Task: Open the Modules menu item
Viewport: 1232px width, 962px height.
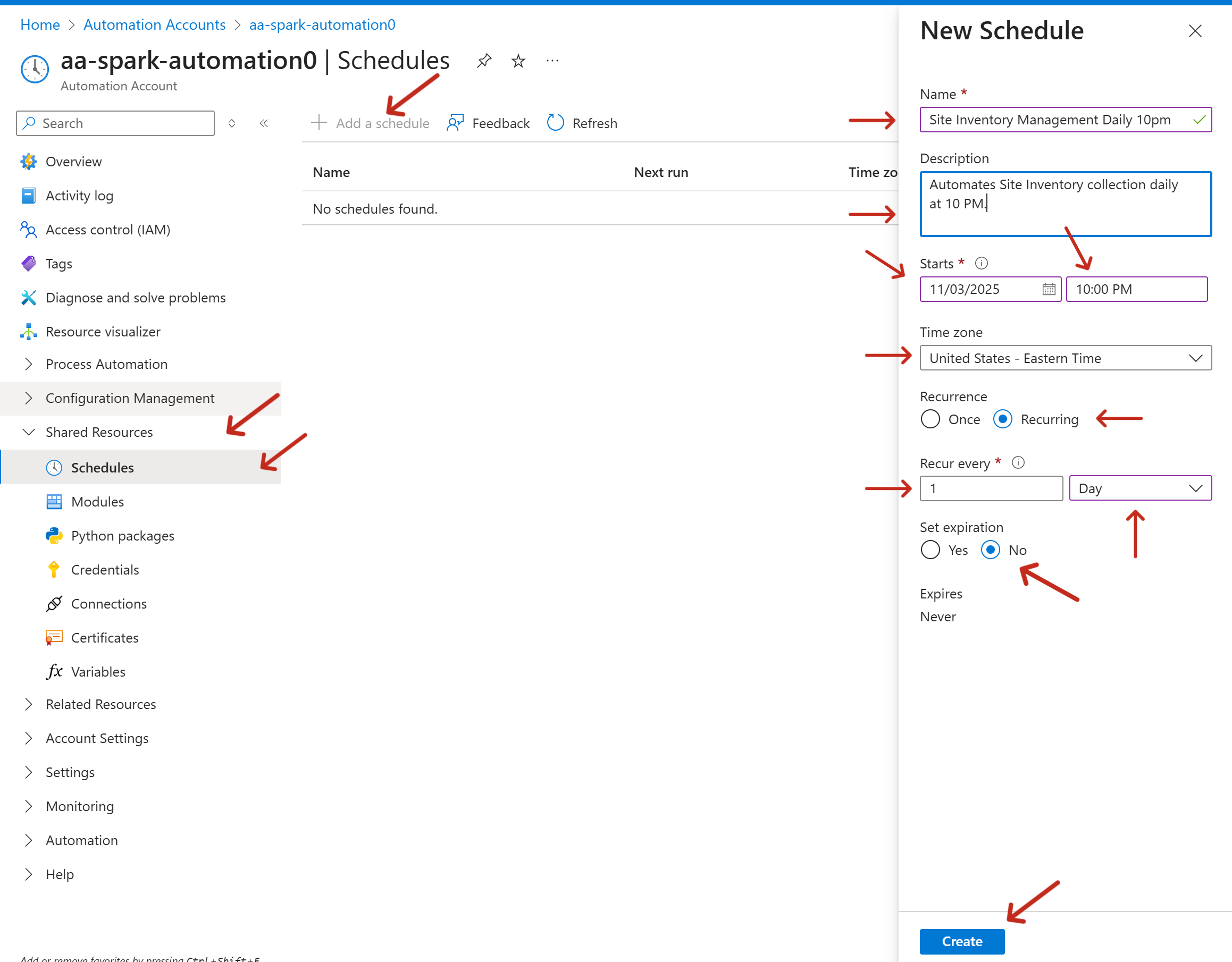Action: point(97,502)
